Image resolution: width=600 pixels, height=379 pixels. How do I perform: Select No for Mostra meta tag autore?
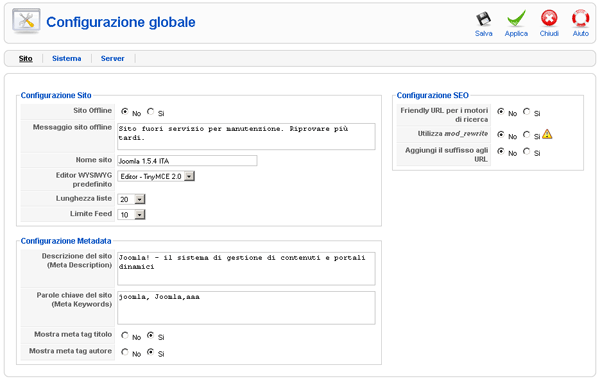coord(125,352)
